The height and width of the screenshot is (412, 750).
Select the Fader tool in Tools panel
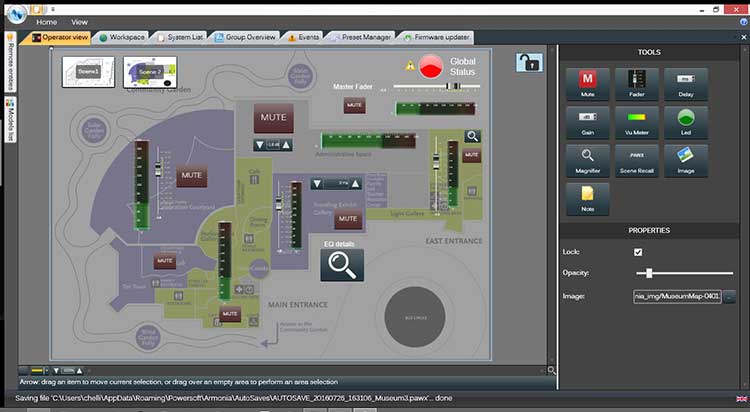point(637,84)
